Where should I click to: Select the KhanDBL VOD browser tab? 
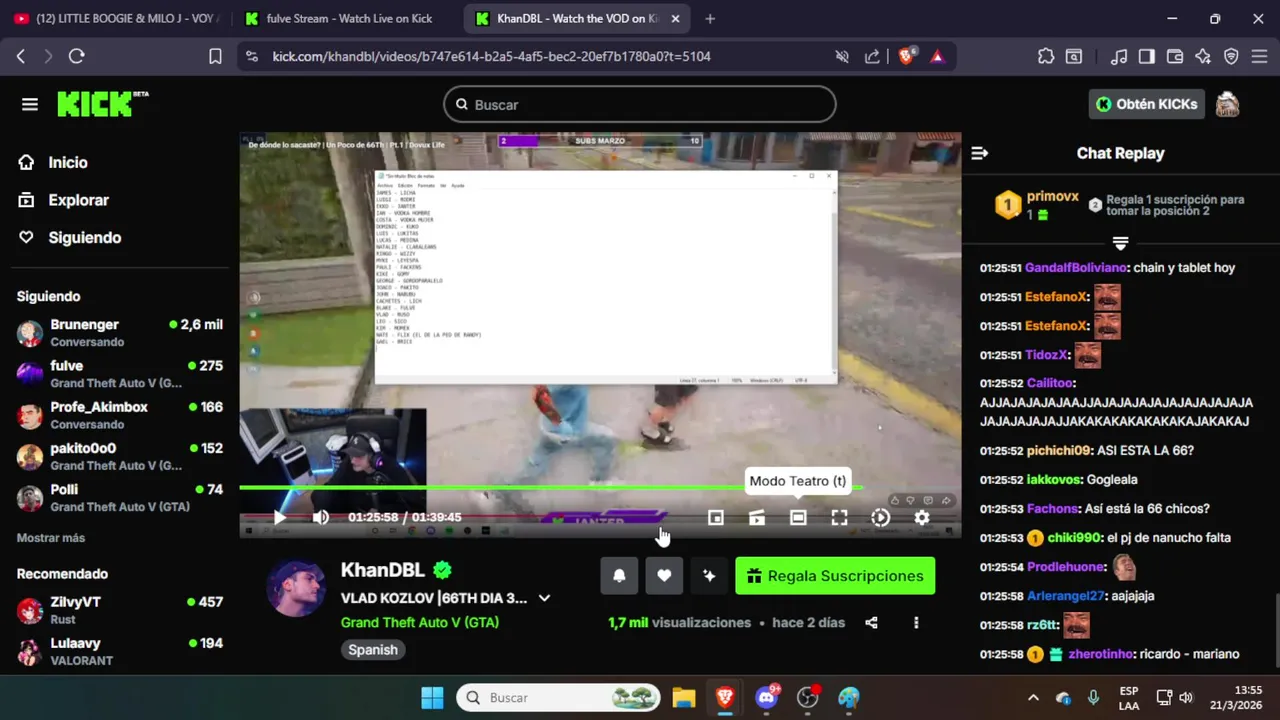point(578,18)
